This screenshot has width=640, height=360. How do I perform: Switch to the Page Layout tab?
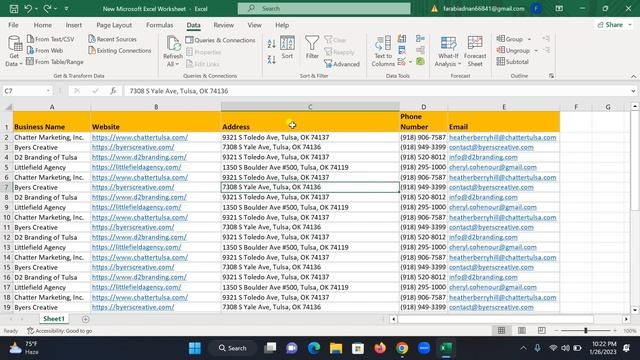tap(114, 25)
